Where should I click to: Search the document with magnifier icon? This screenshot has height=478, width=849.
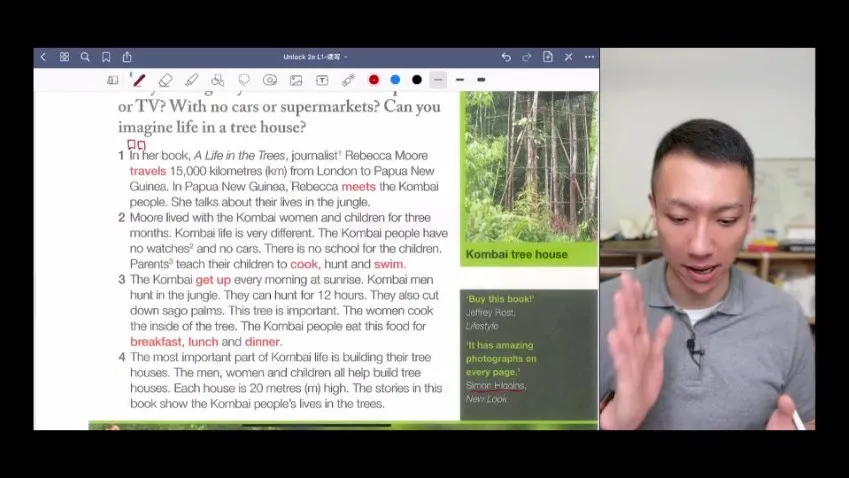coord(85,57)
